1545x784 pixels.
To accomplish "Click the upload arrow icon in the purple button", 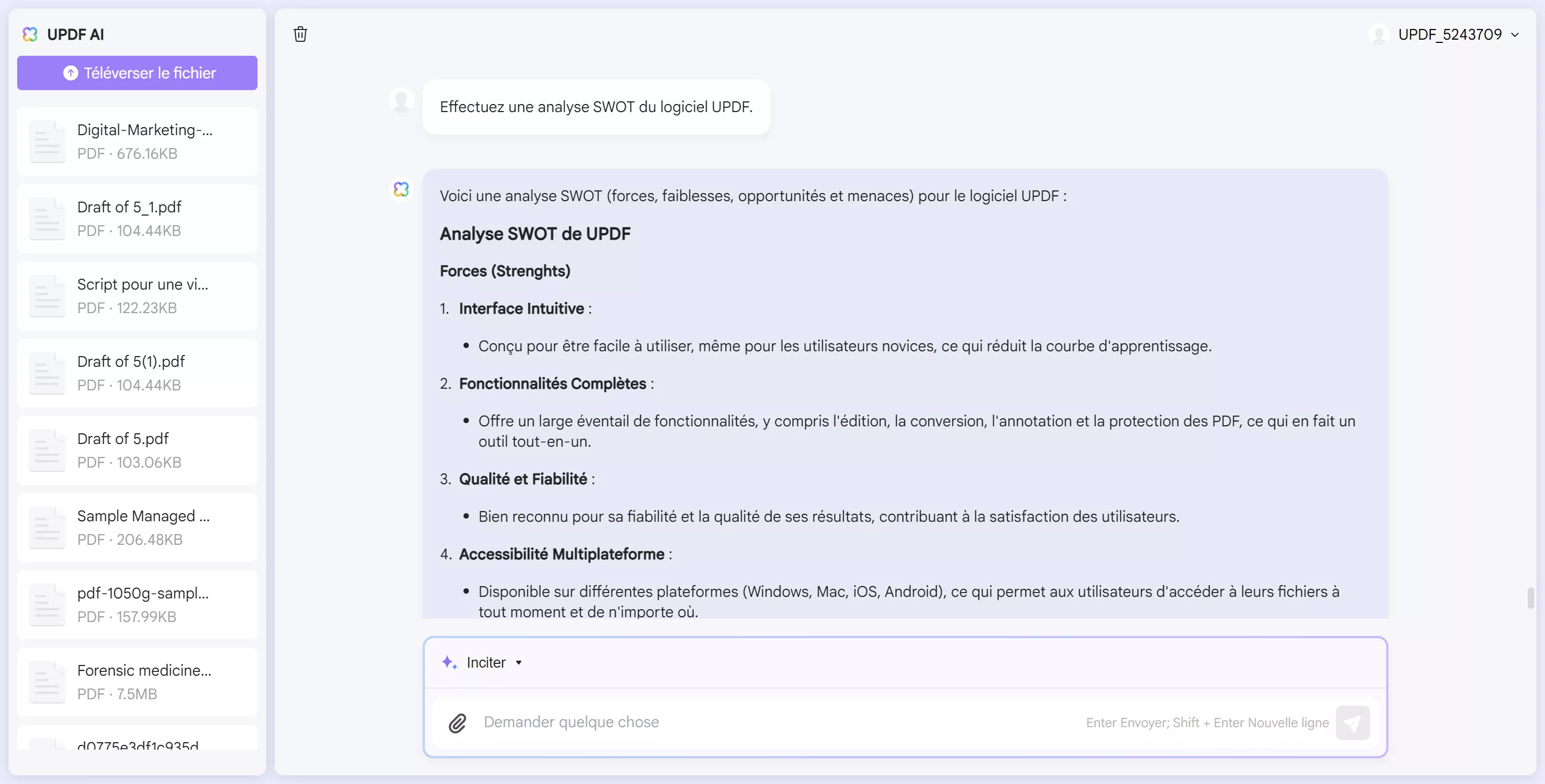I will point(70,72).
